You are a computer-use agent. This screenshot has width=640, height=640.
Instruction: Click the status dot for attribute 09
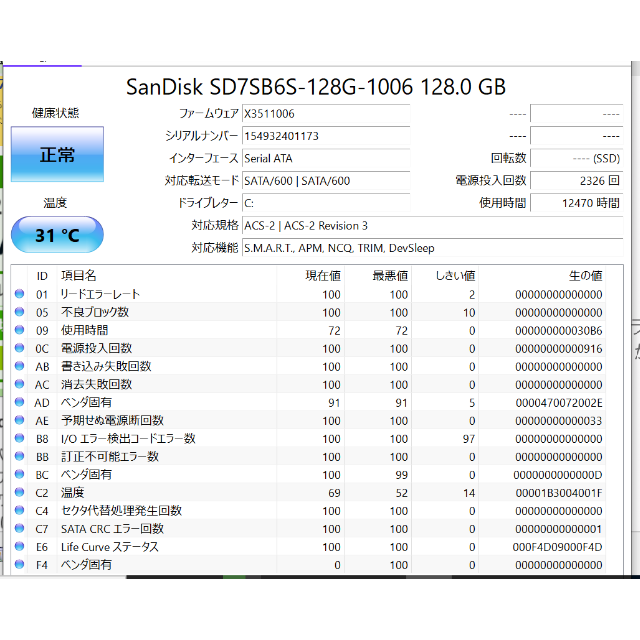(x=19, y=330)
